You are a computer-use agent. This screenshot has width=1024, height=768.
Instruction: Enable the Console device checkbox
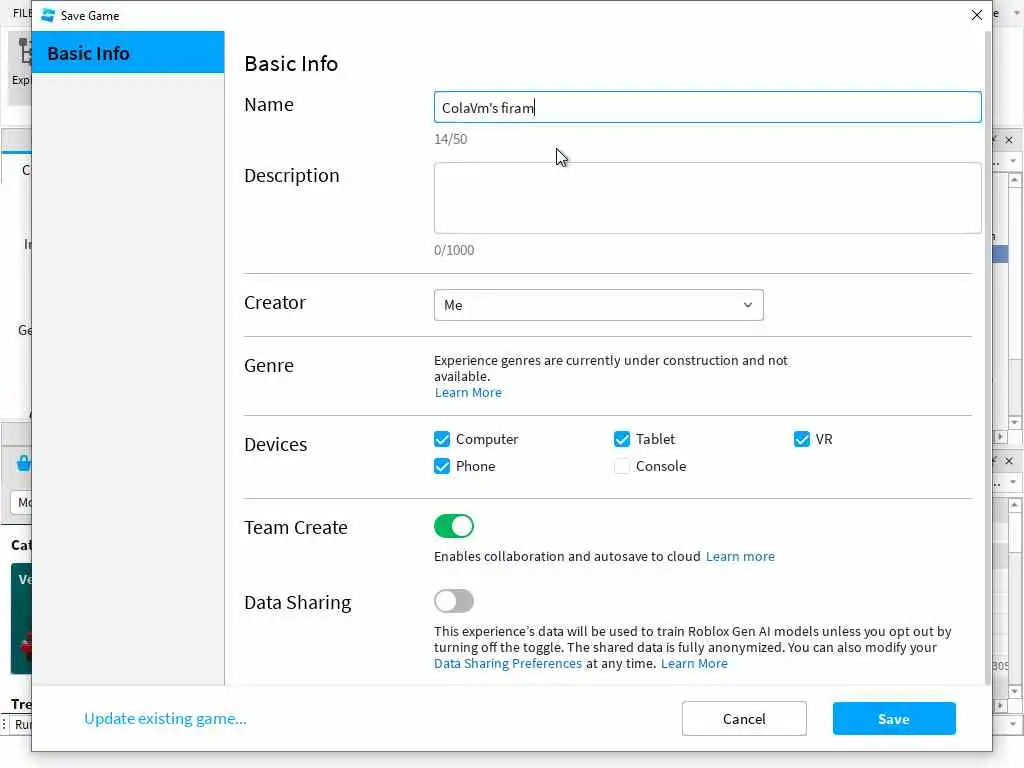pos(622,466)
